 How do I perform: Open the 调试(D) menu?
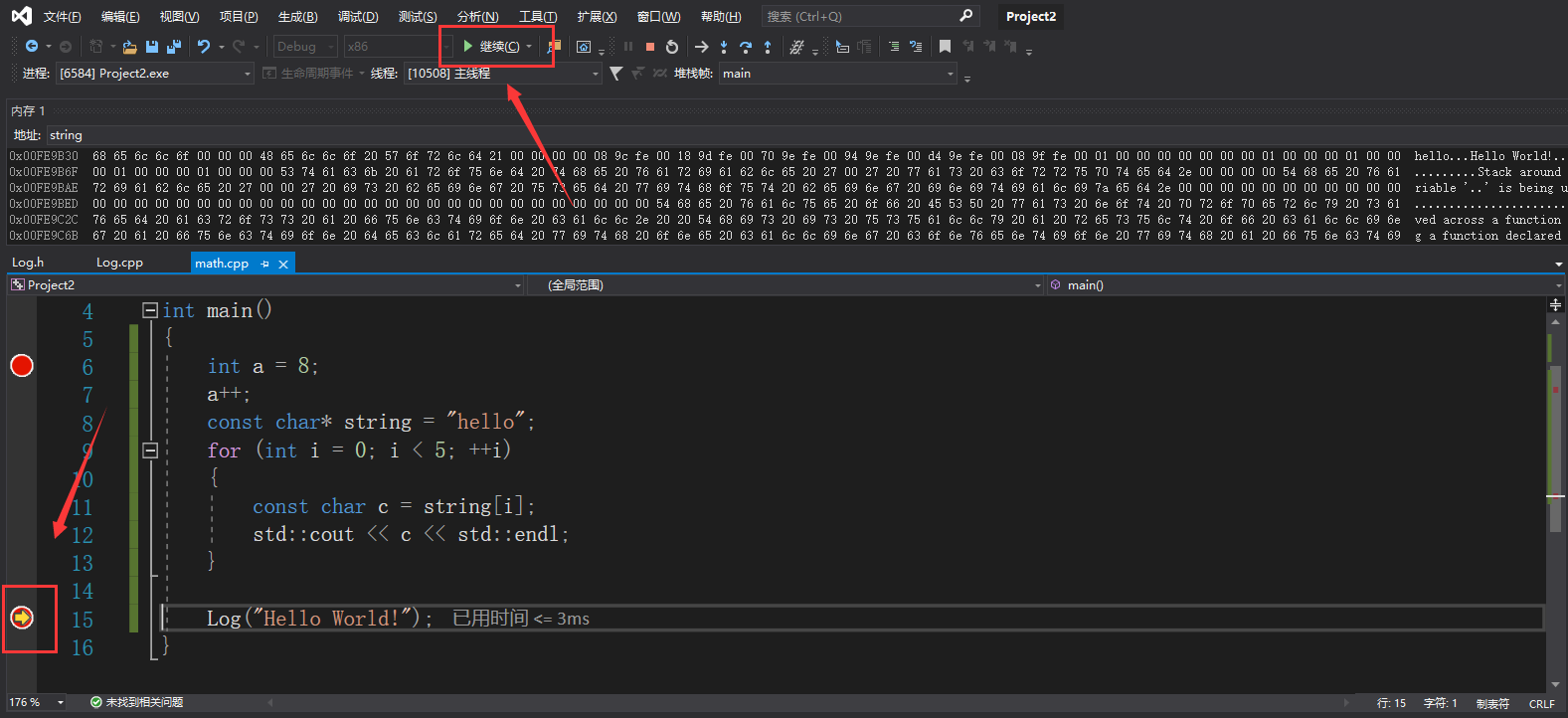point(358,16)
